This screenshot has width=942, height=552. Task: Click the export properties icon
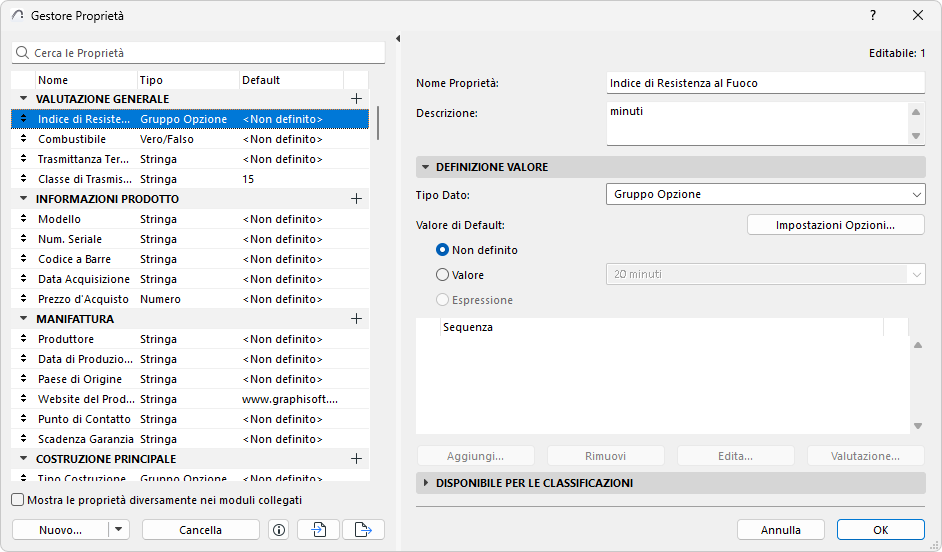click(x=363, y=530)
